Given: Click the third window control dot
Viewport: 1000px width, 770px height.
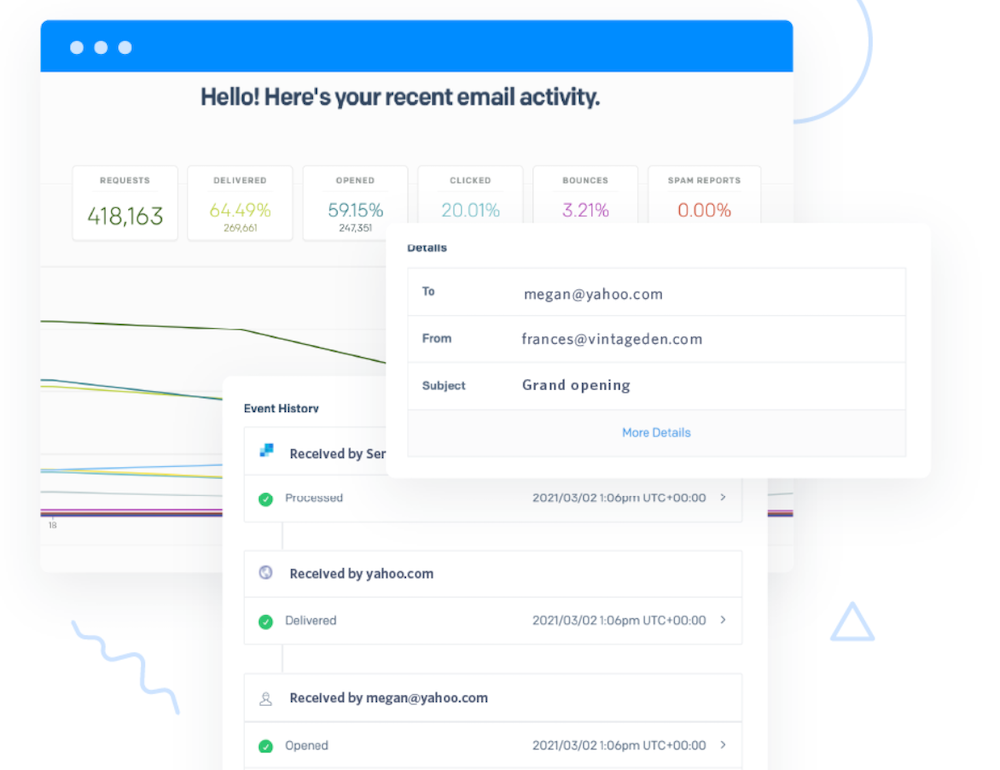Looking at the screenshot, I should click(125, 47).
